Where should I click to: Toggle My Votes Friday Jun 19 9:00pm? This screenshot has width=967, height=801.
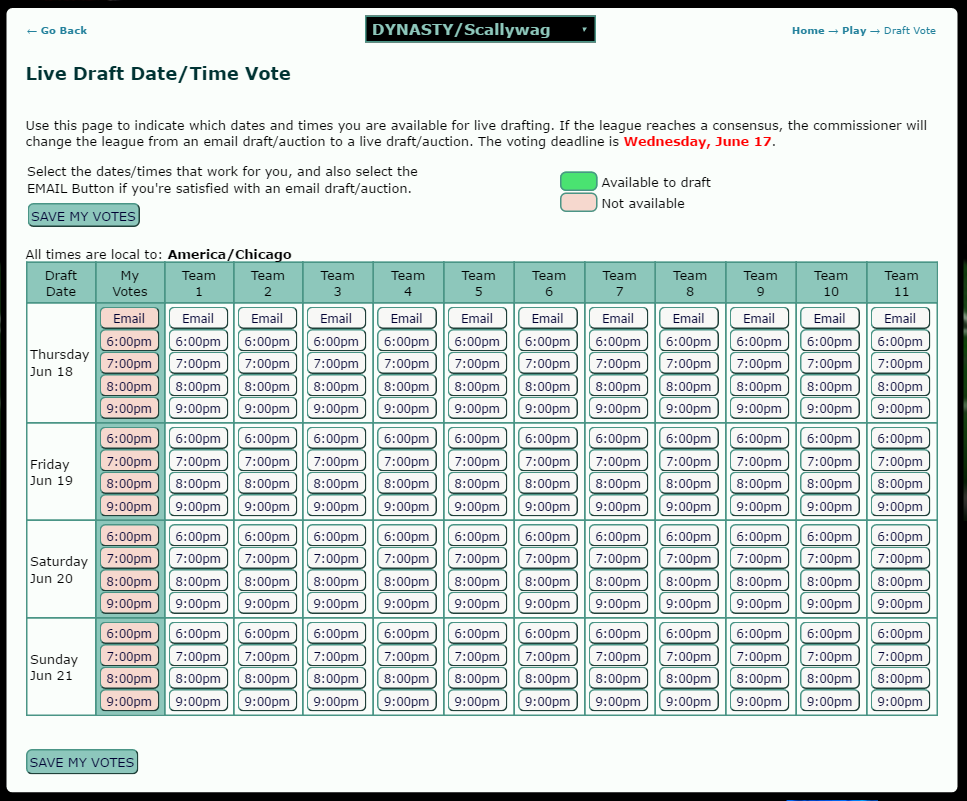click(129, 506)
